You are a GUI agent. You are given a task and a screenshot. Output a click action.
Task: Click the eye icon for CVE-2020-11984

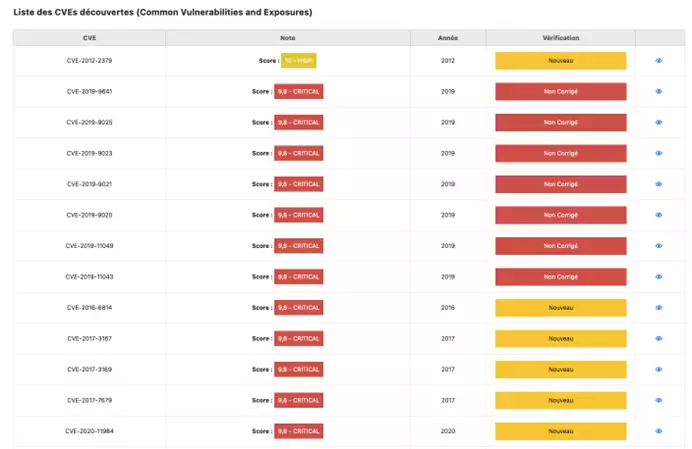click(x=659, y=431)
